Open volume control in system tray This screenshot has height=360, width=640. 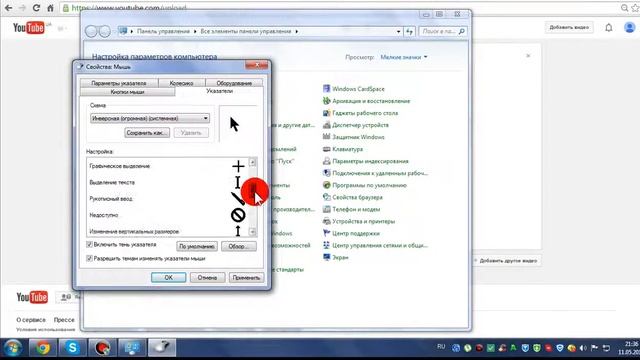coord(583,348)
